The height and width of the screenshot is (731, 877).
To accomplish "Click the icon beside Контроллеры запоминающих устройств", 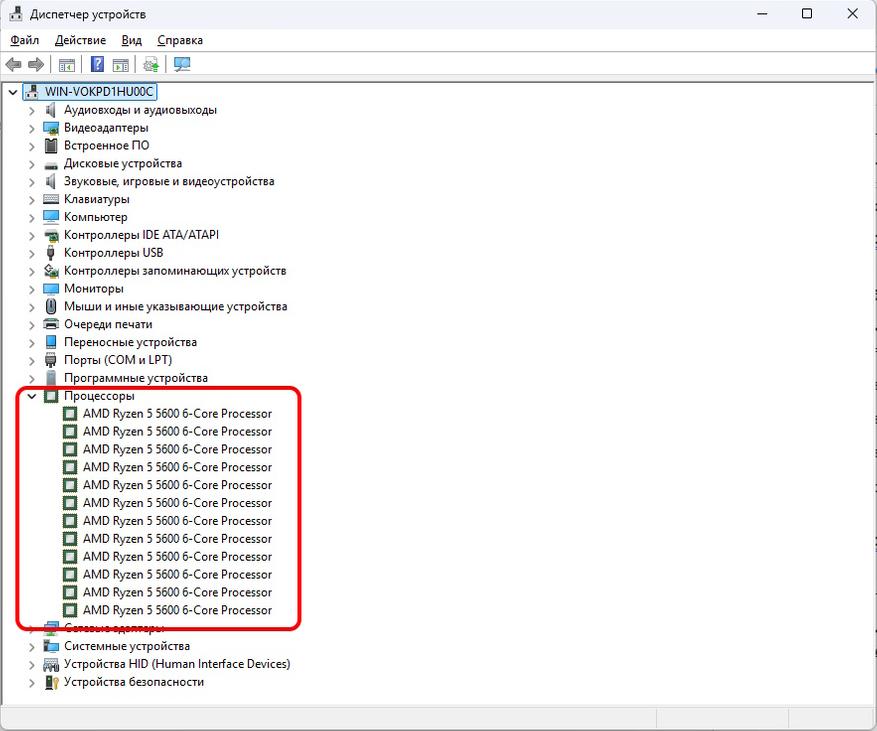I will [x=51, y=271].
